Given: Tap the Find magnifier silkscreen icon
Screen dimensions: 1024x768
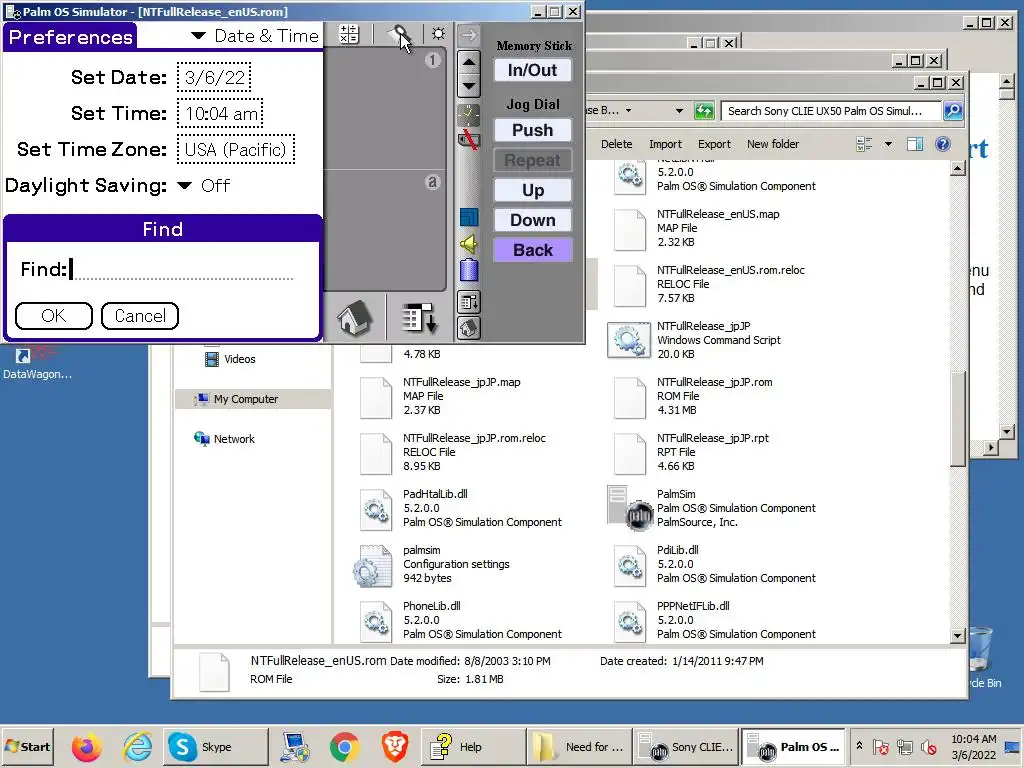Looking at the screenshot, I should pos(398,34).
